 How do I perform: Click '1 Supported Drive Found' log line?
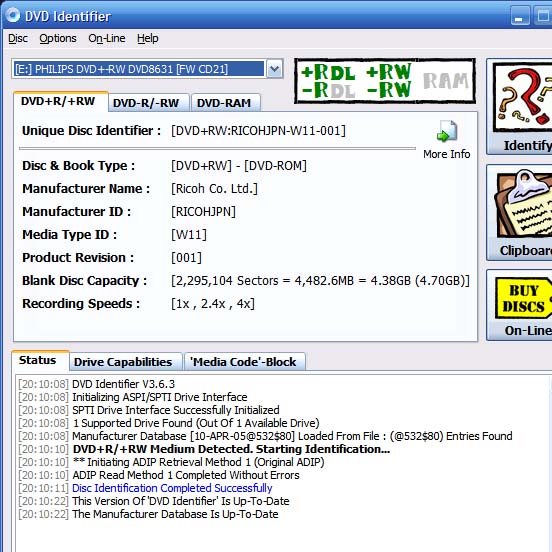point(196,423)
